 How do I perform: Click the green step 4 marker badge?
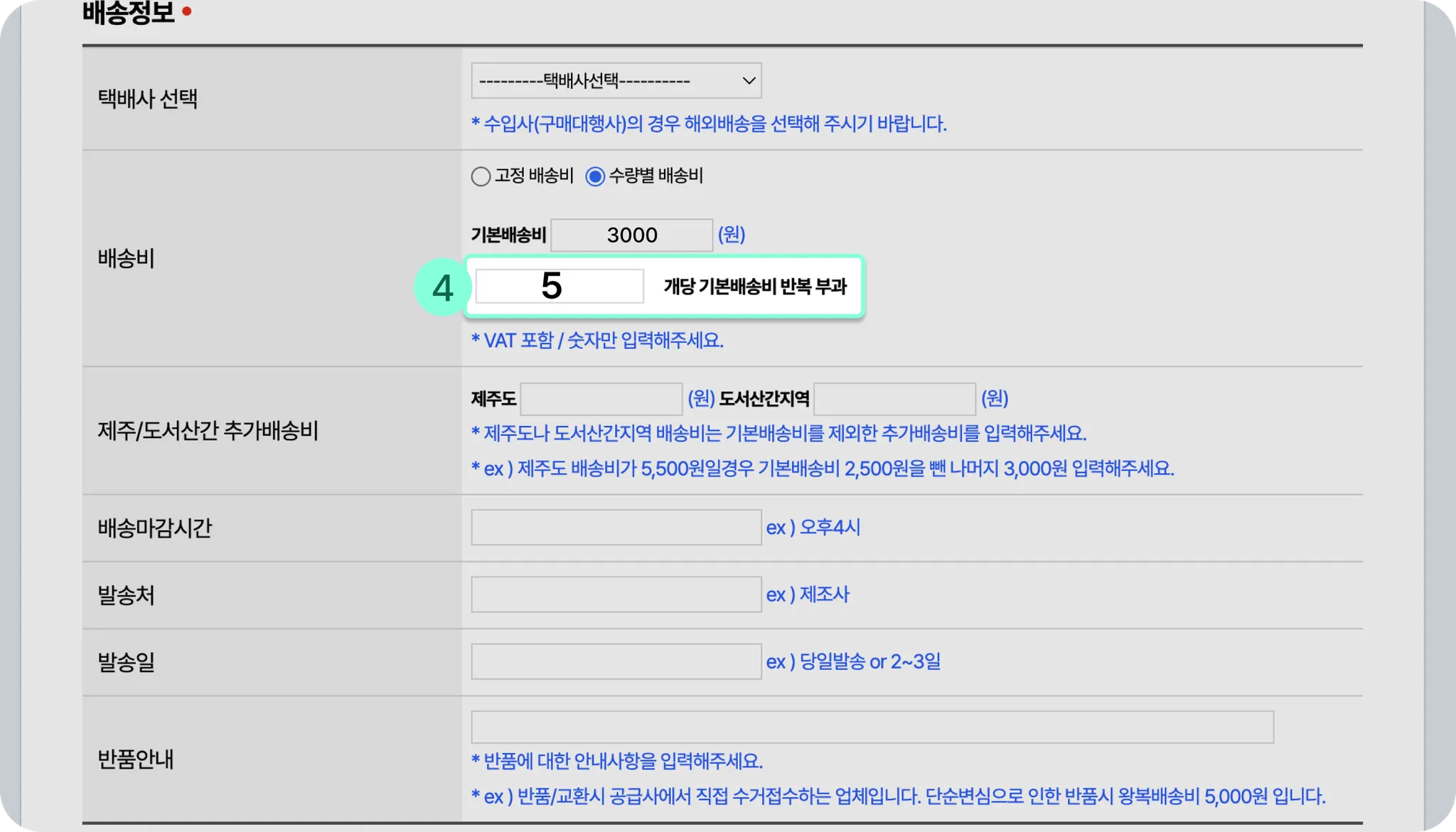coord(442,287)
